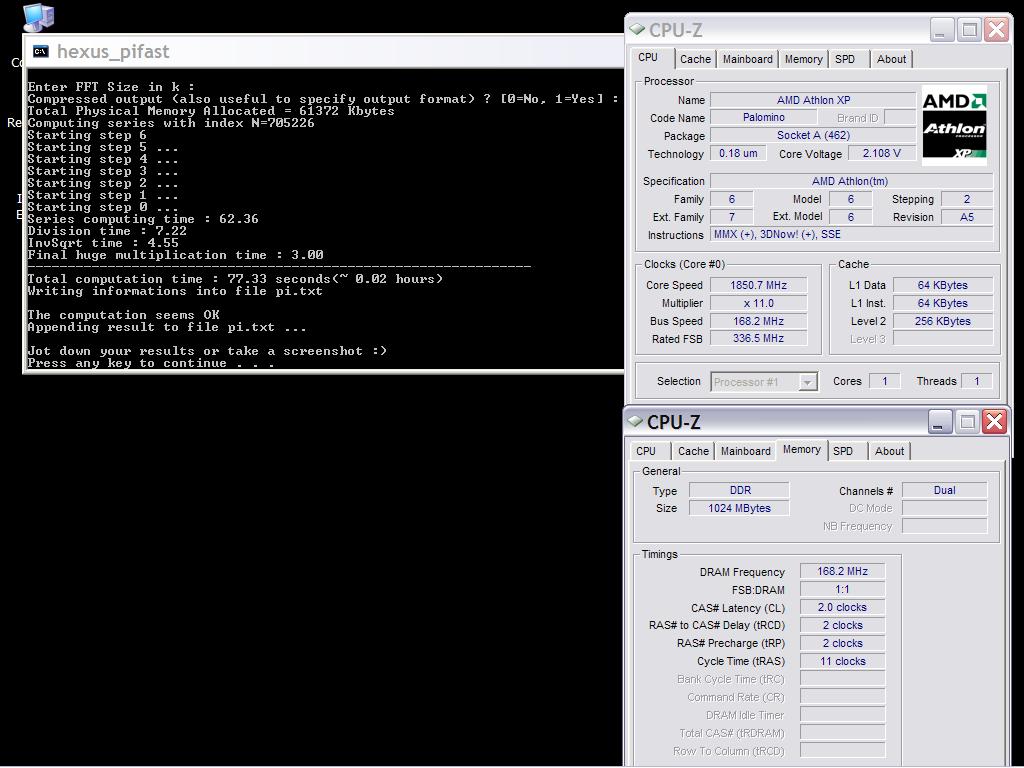Switch to CPU tab in lower CPU-Z
1024x768 pixels.
pyautogui.click(x=646, y=451)
